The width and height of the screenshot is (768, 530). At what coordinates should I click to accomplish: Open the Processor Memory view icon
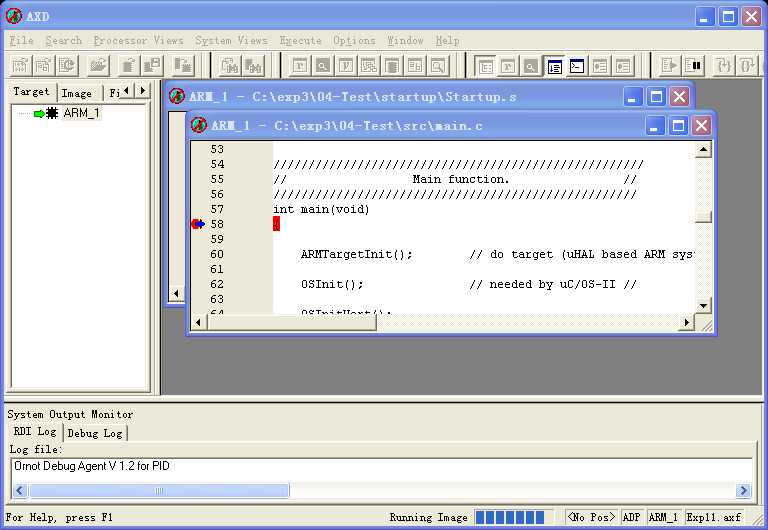tap(392, 65)
